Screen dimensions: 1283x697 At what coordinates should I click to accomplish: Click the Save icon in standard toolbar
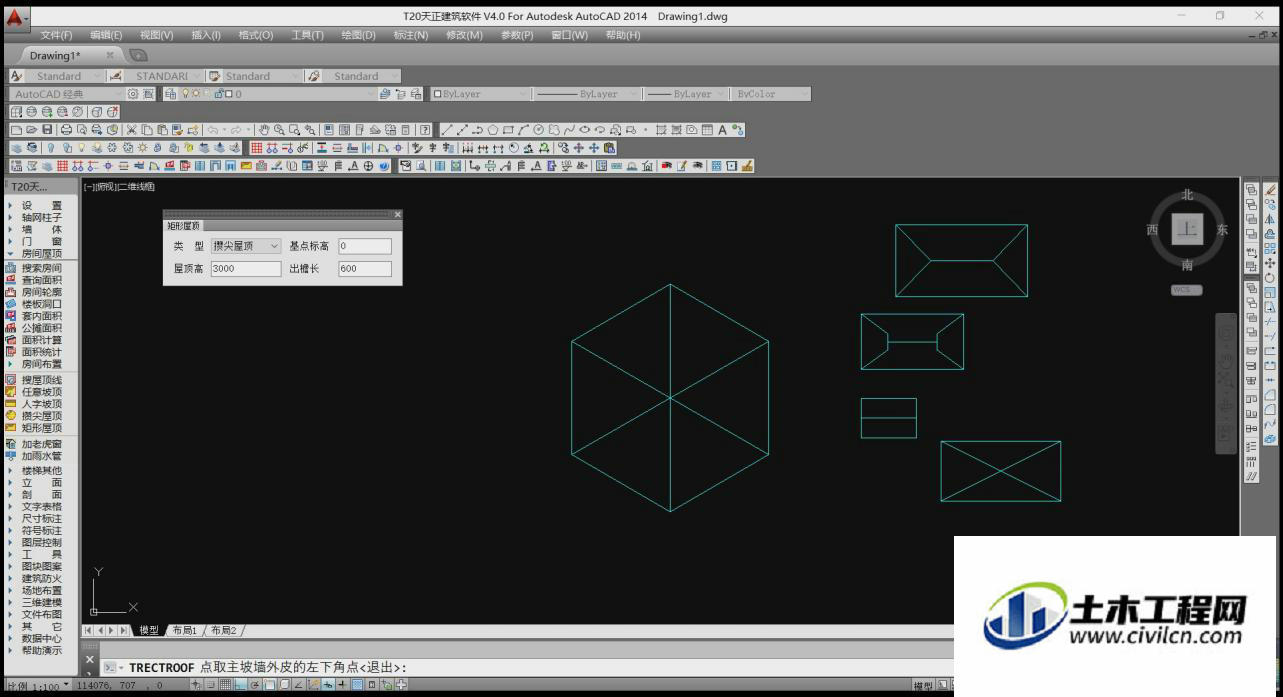47,130
